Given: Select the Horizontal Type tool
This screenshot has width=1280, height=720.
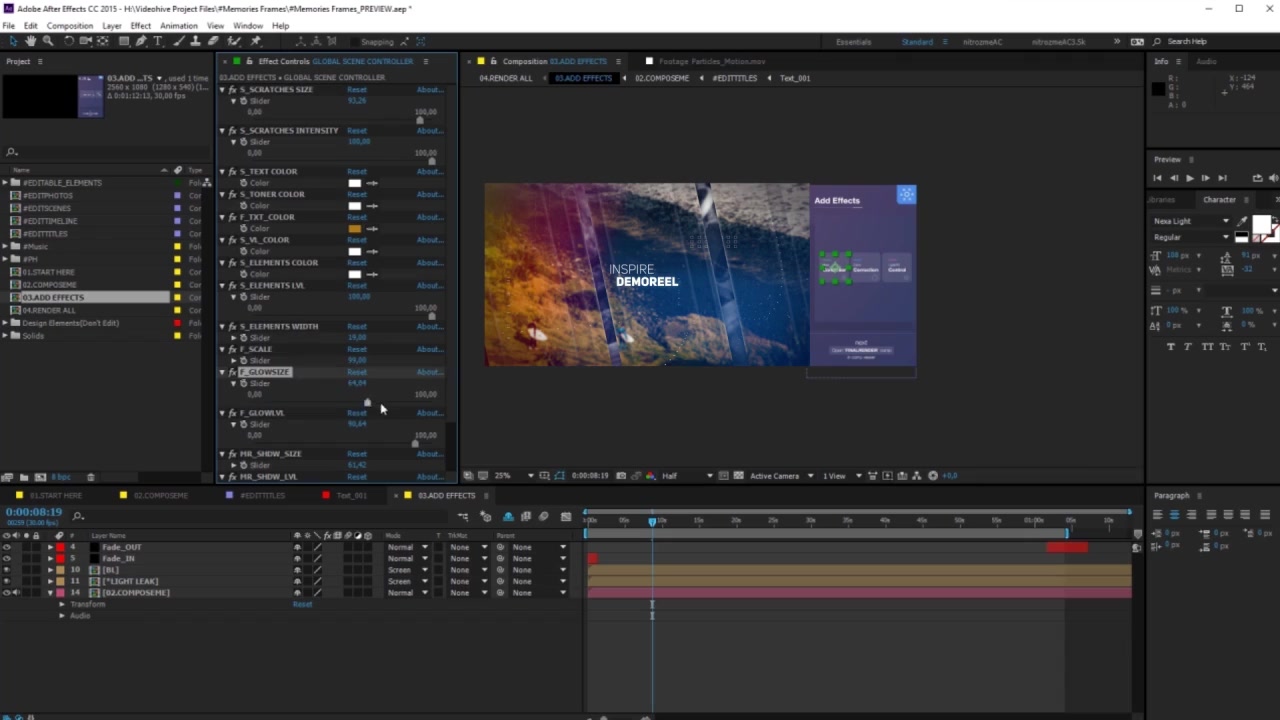Looking at the screenshot, I should click(x=158, y=41).
